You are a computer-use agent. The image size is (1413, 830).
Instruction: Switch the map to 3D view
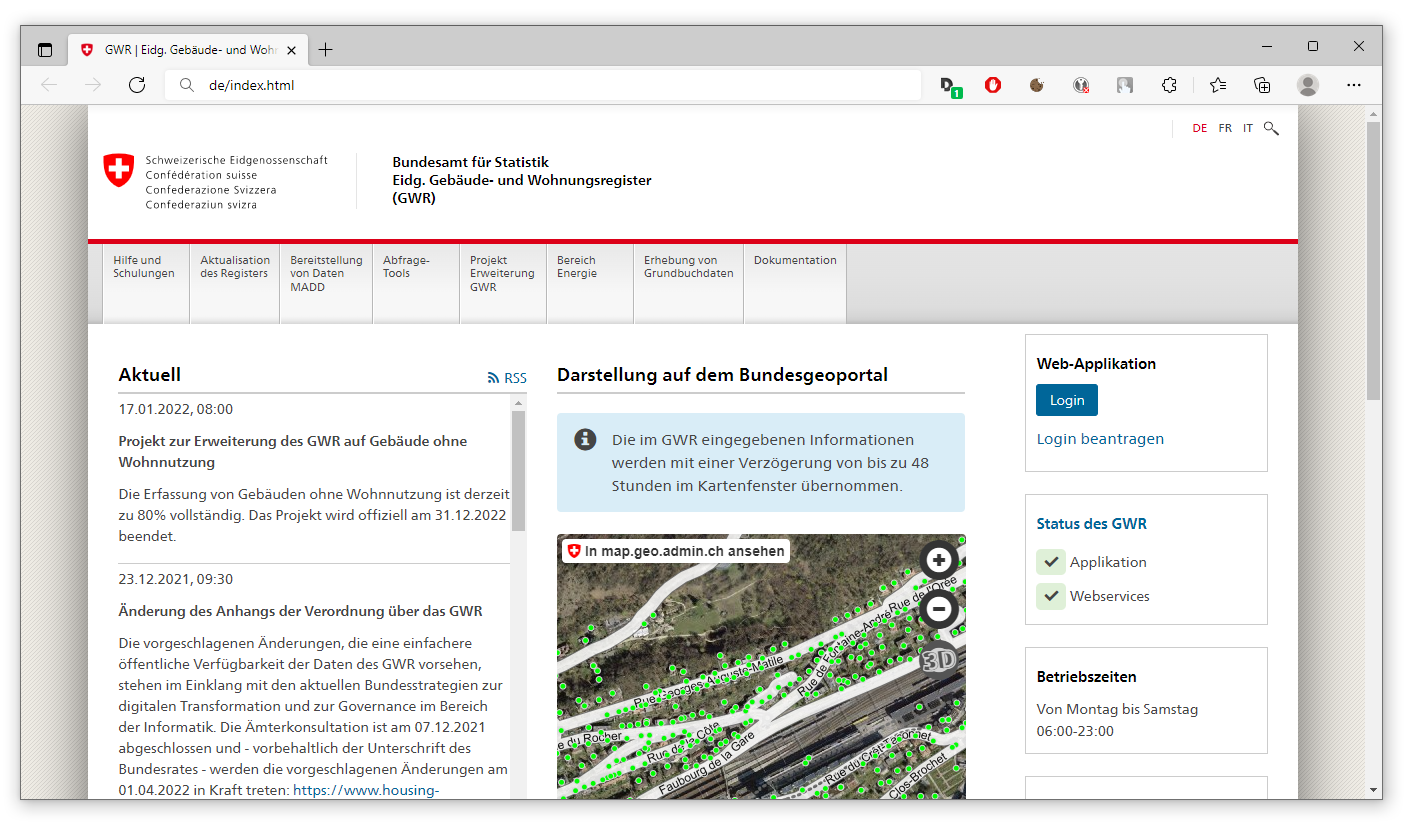point(938,660)
